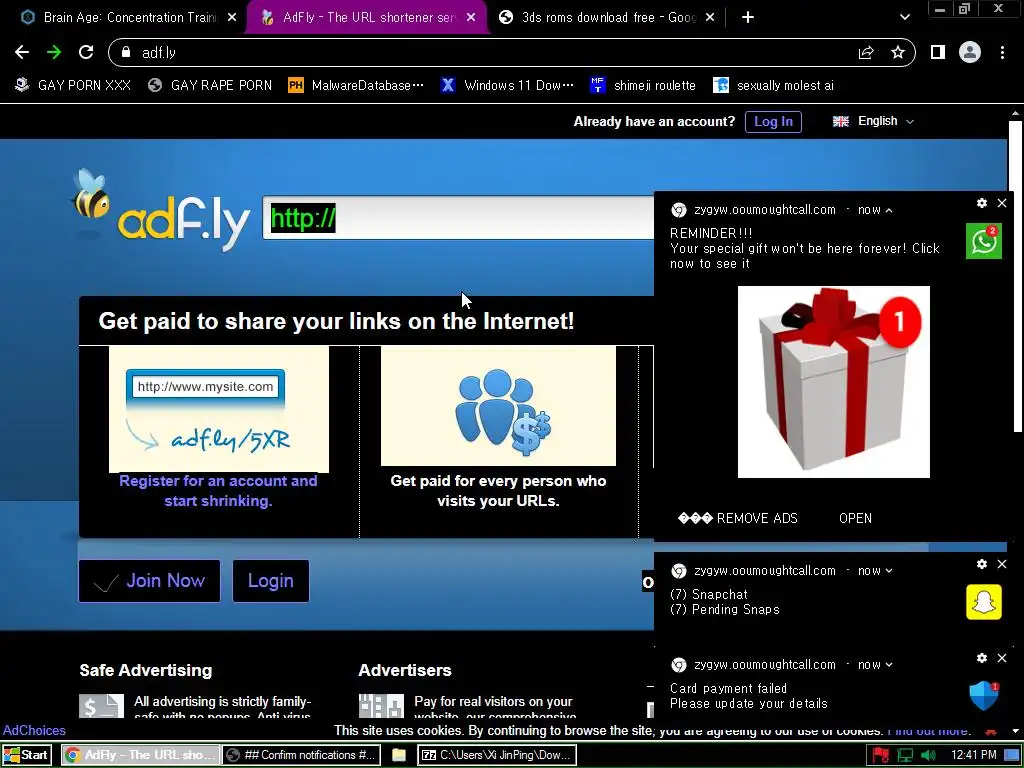Expand the Snapchat notification chevron
The width and height of the screenshot is (1024, 768).
click(x=889, y=571)
